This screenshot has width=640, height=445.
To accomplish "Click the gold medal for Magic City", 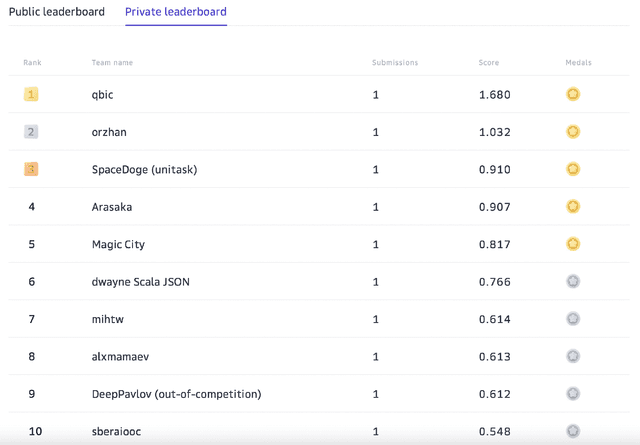I will pos(573,244).
